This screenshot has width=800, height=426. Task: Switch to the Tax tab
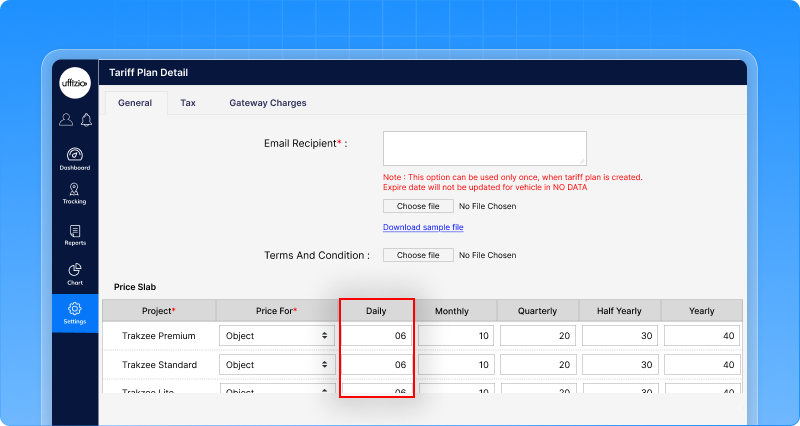188,103
